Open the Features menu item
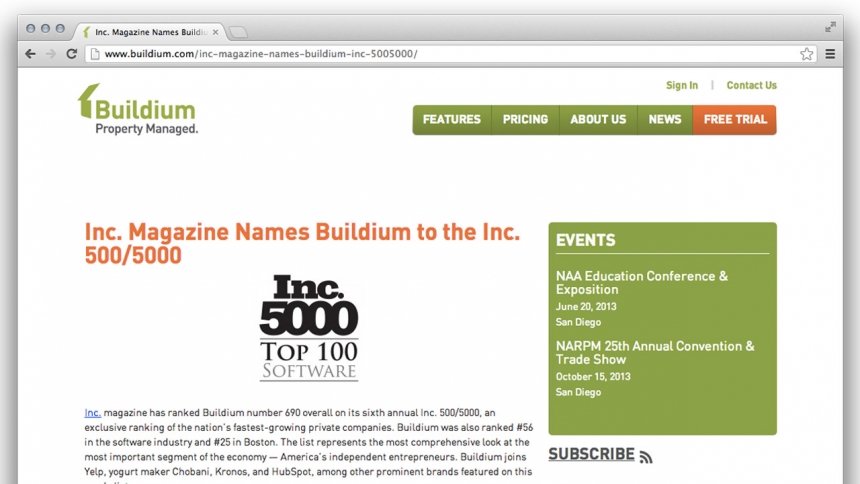 (451, 120)
